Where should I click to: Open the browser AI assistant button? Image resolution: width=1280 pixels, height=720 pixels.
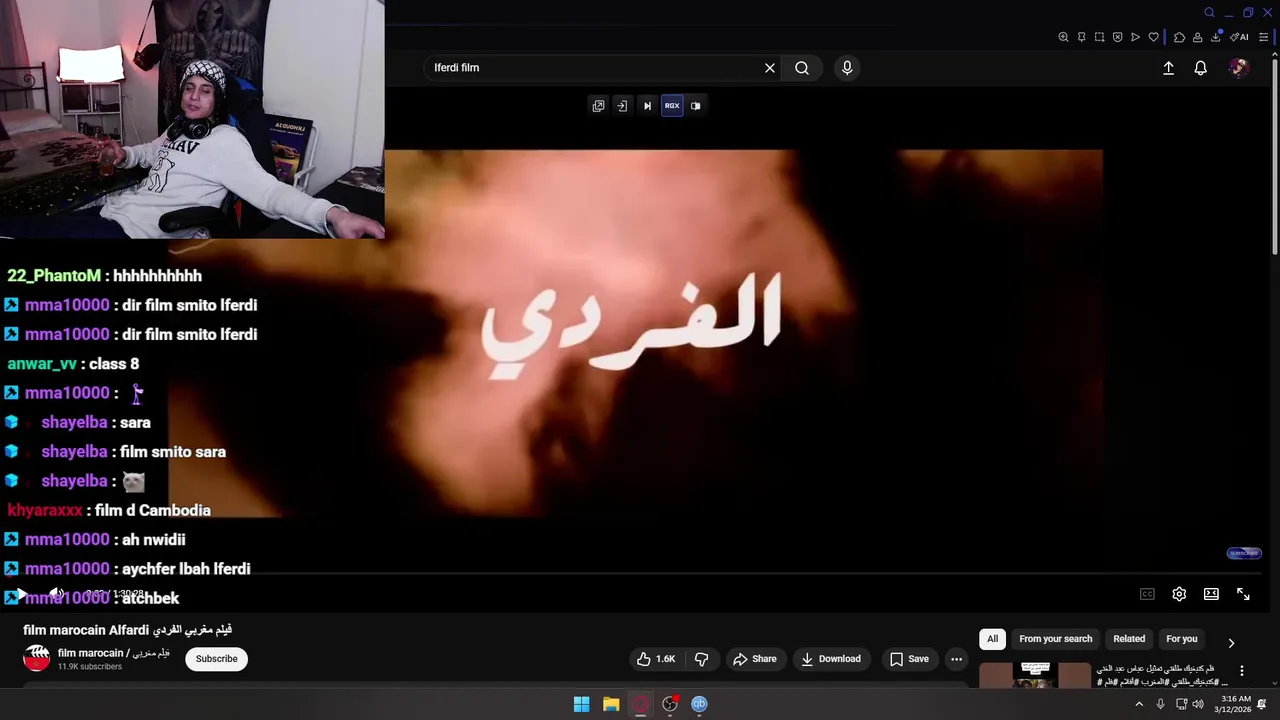coord(1240,37)
